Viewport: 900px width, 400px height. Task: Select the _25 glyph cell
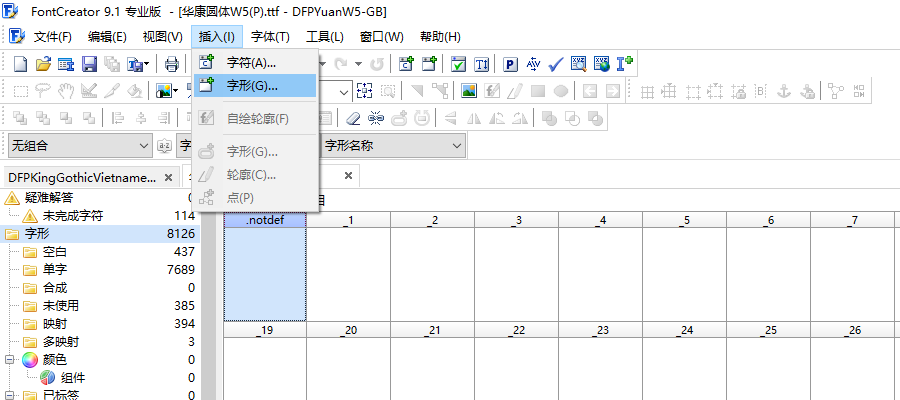[769, 361]
